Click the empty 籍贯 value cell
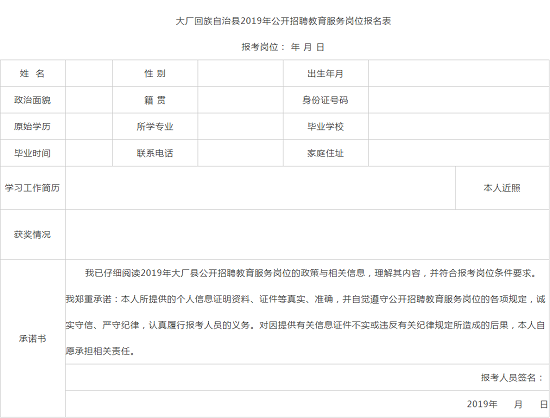Viewport: 550px width, 418px height. pyautogui.click(x=241, y=100)
